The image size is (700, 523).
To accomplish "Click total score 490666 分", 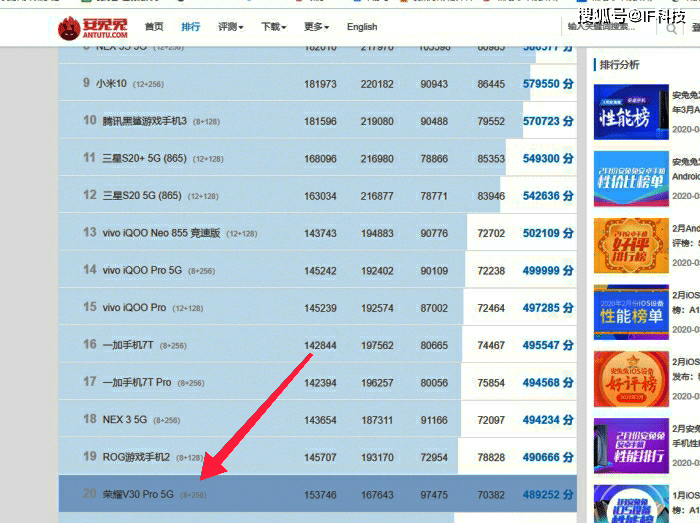I will click(548, 457).
